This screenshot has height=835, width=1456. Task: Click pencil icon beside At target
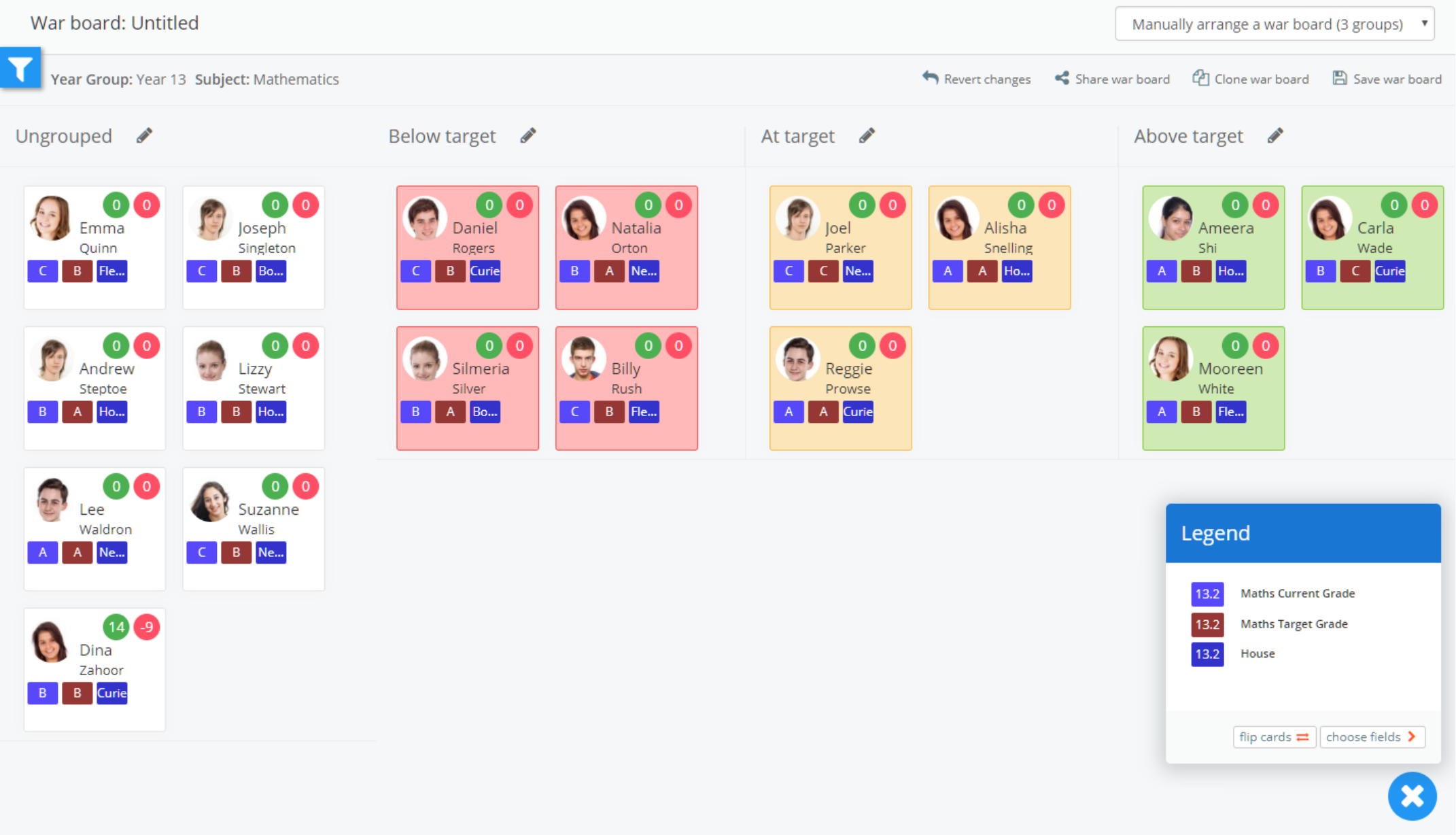pyautogui.click(x=867, y=135)
